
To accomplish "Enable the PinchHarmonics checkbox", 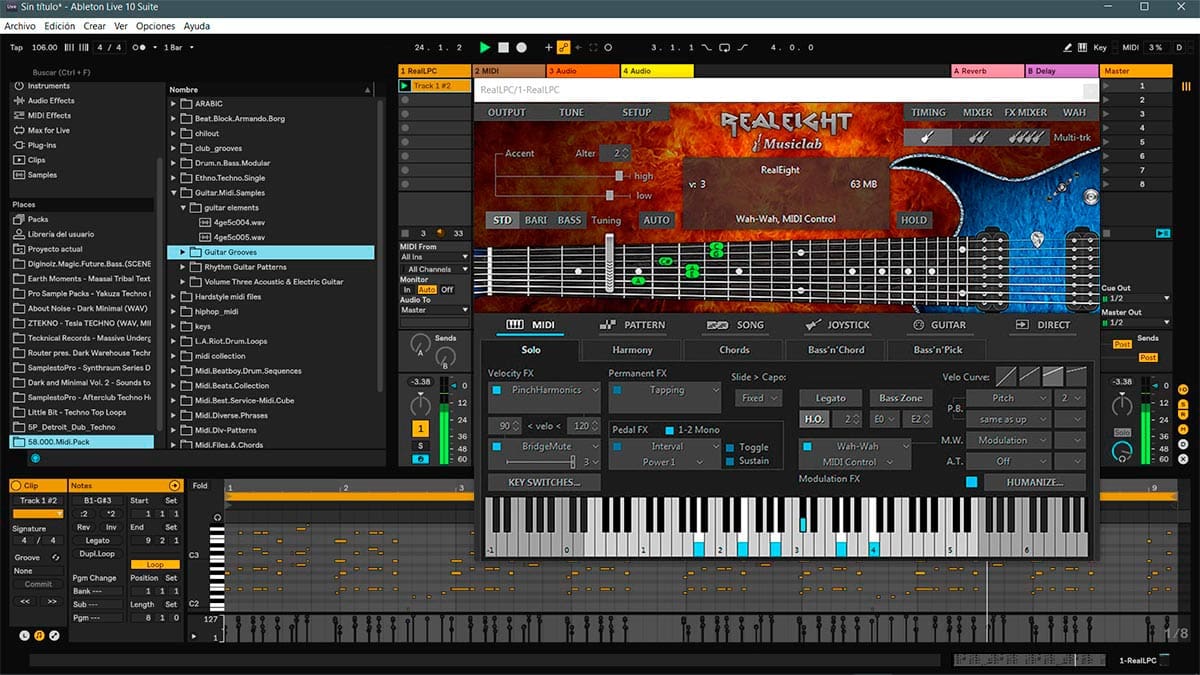I will [497, 390].
